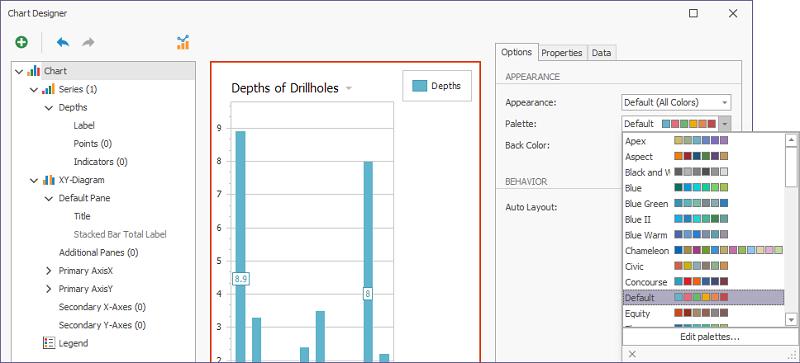The image size is (800, 363).
Task: Click the Series (1) chart icon
Action: [x=49, y=89]
